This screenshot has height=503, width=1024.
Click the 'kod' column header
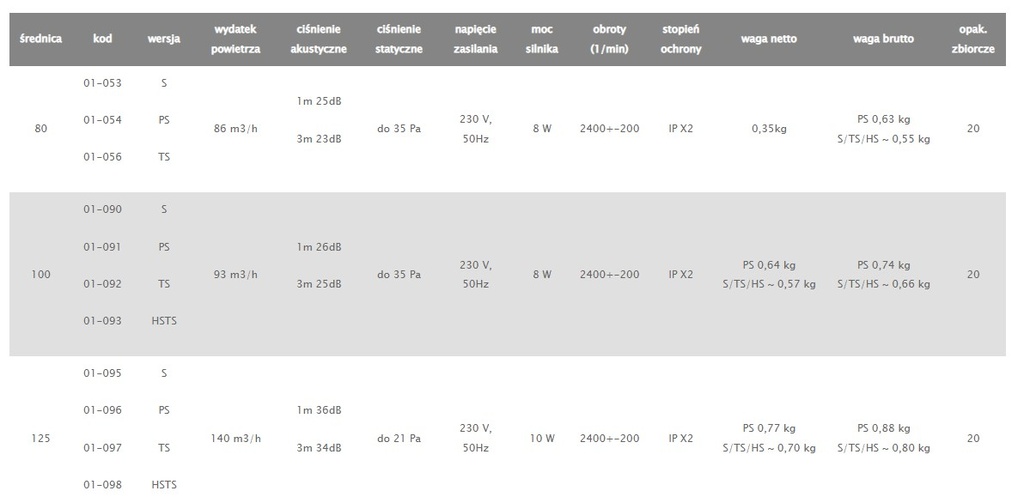coord(102,39)
